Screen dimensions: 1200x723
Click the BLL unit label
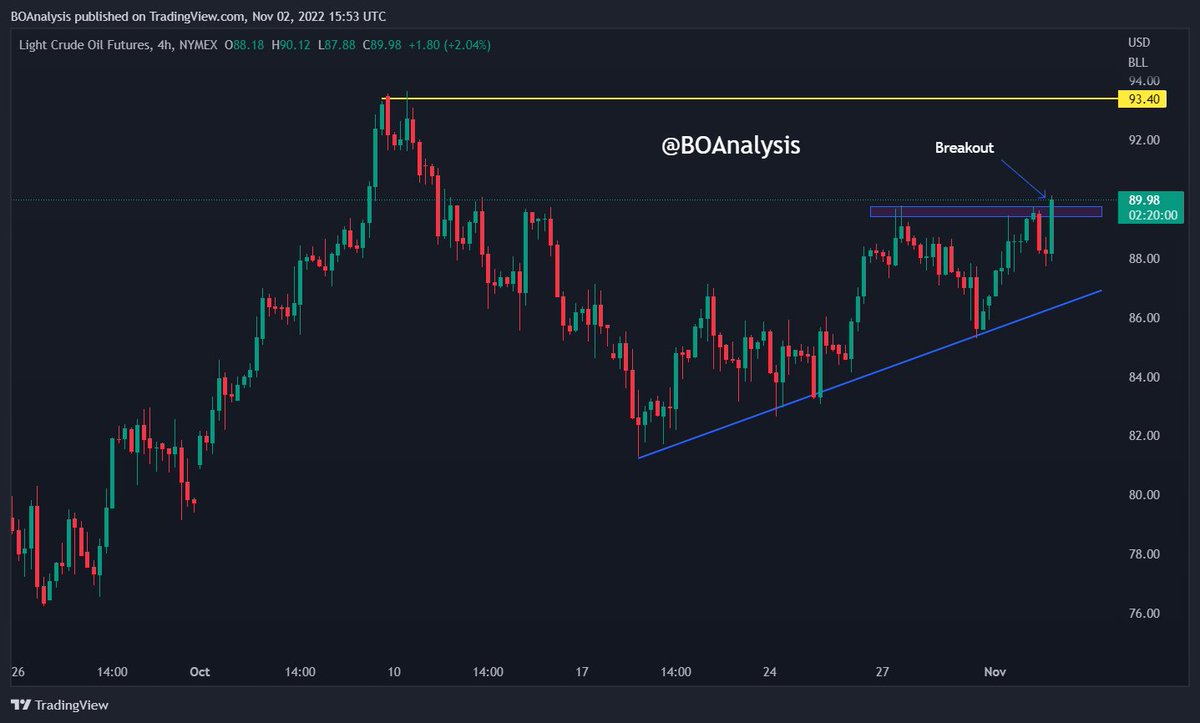[1139, 62]
